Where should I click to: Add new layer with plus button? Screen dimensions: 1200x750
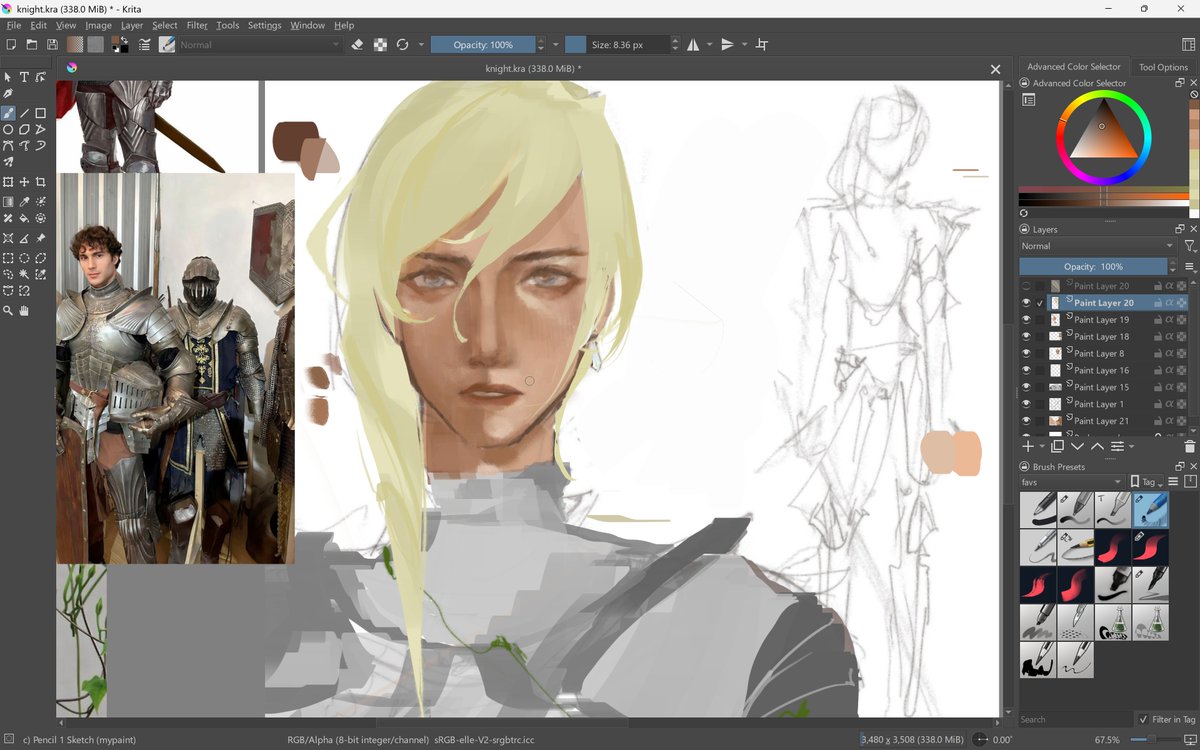click(x=1027, y=446)
